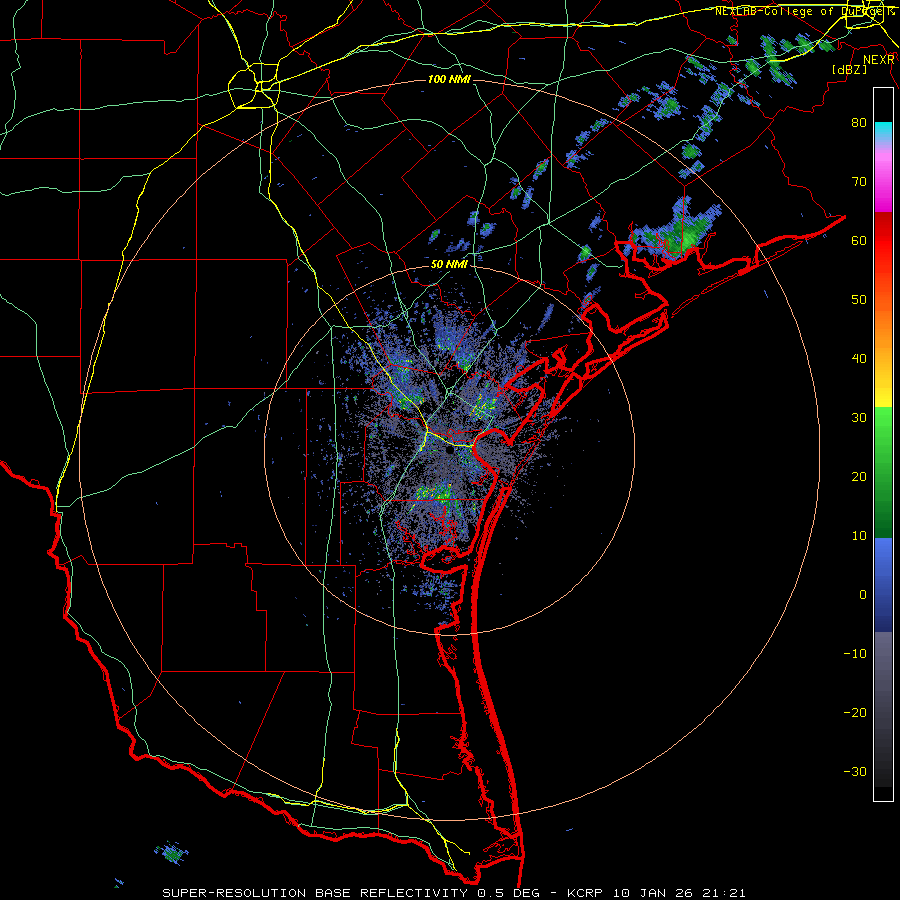900x900 pixels.
Task: Click the -20 value on the dBZ scale
Action: pos(855,712)
